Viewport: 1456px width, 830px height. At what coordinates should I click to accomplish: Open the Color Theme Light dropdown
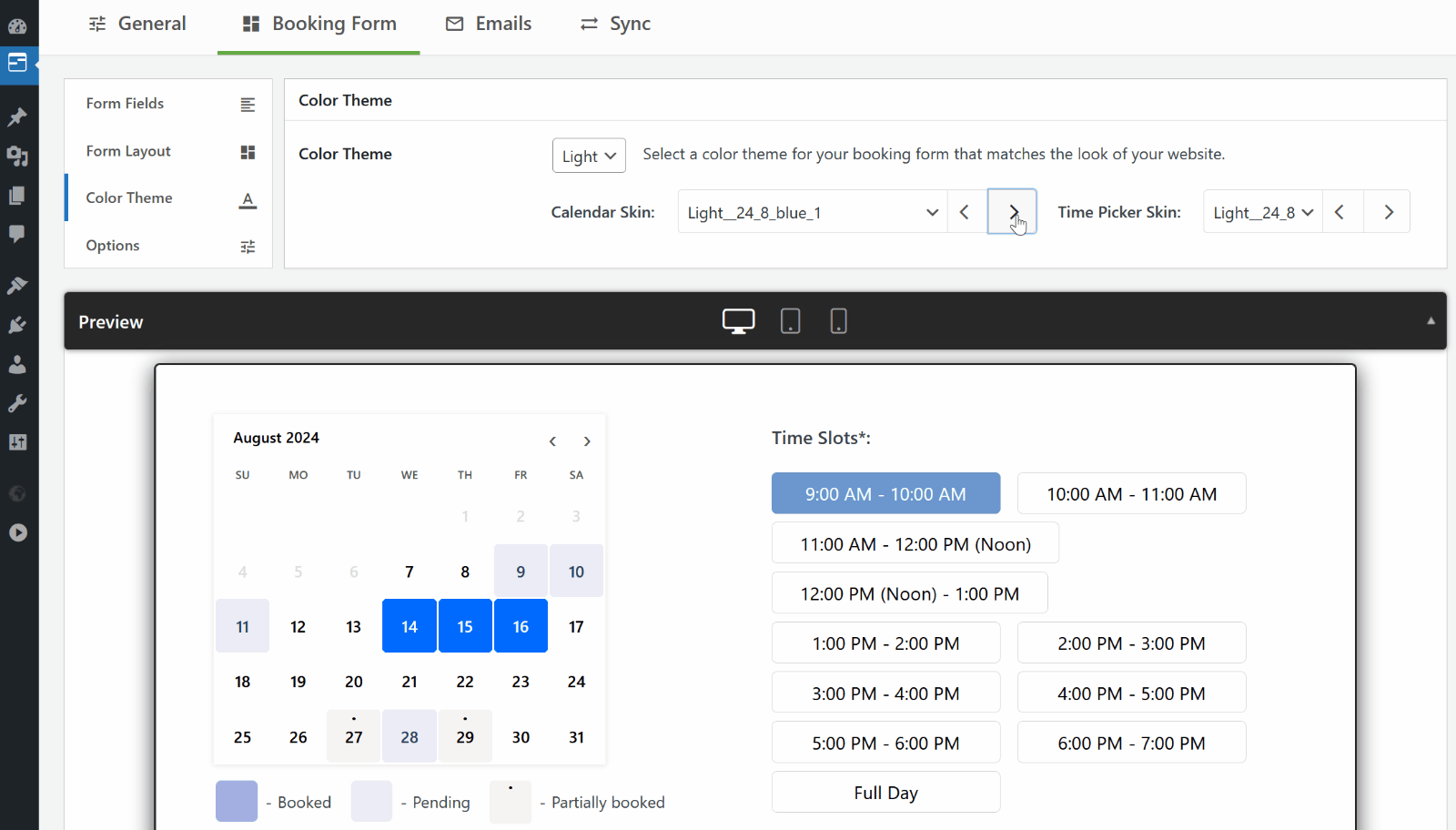pyautogui.click(x=589, y=156)
